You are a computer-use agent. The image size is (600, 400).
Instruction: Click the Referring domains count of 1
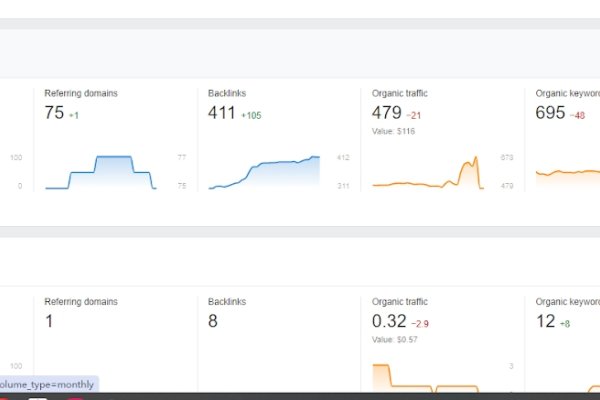[49, 321]
